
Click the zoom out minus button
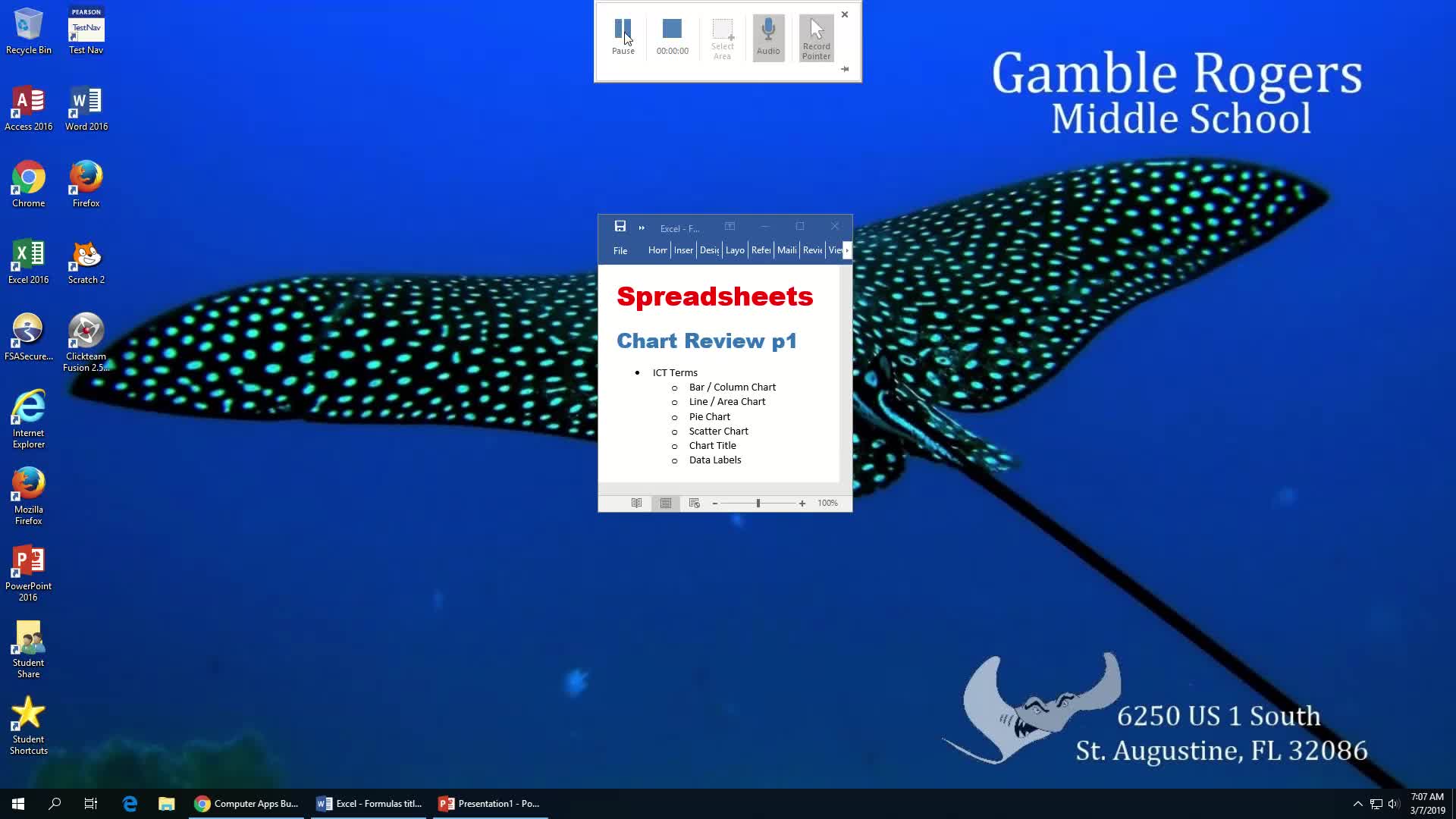point(715,504)
